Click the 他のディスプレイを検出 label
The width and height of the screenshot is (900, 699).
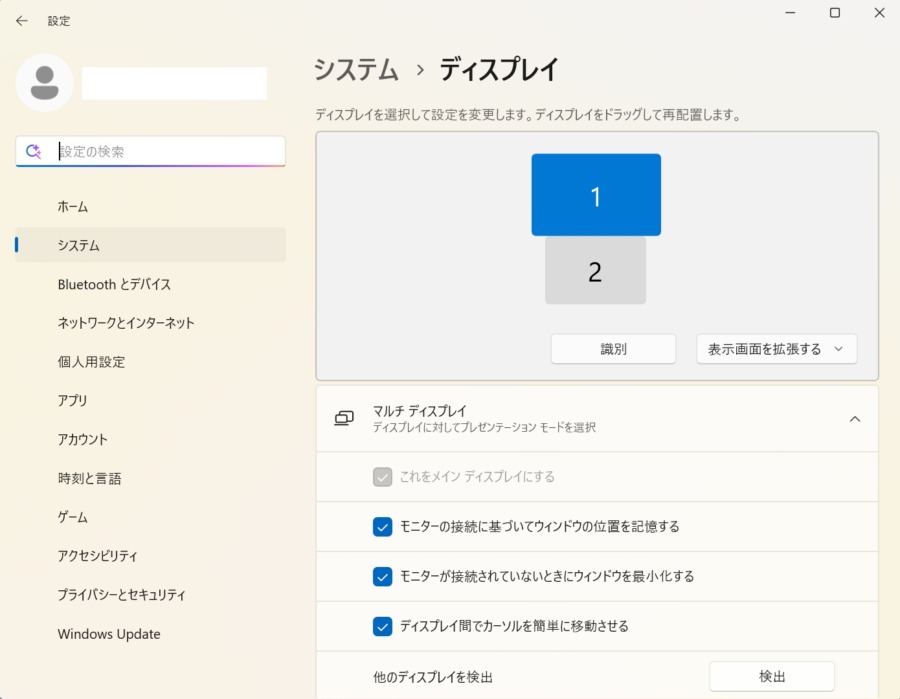pos(433,677)
